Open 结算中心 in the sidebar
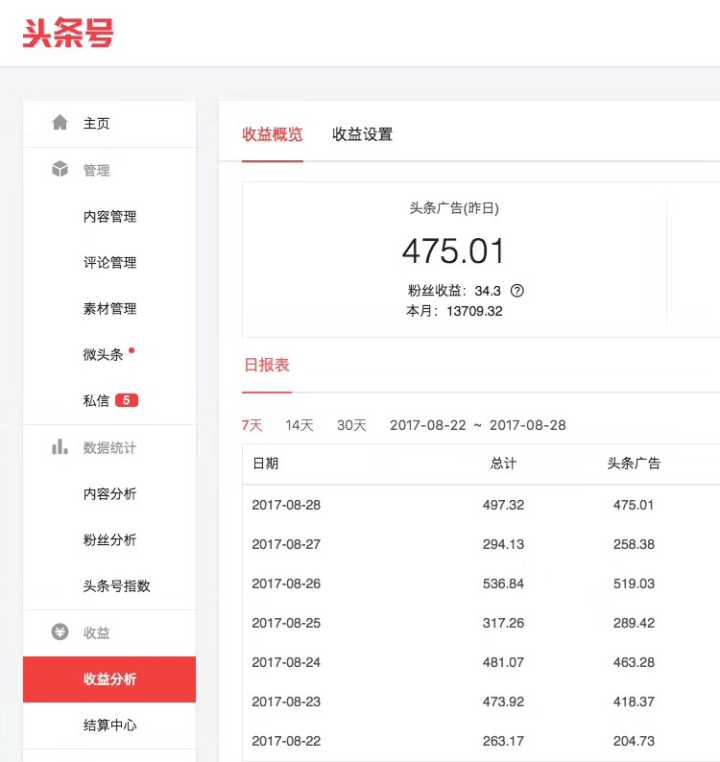The image size is (720, 762). tap(109, 725)
